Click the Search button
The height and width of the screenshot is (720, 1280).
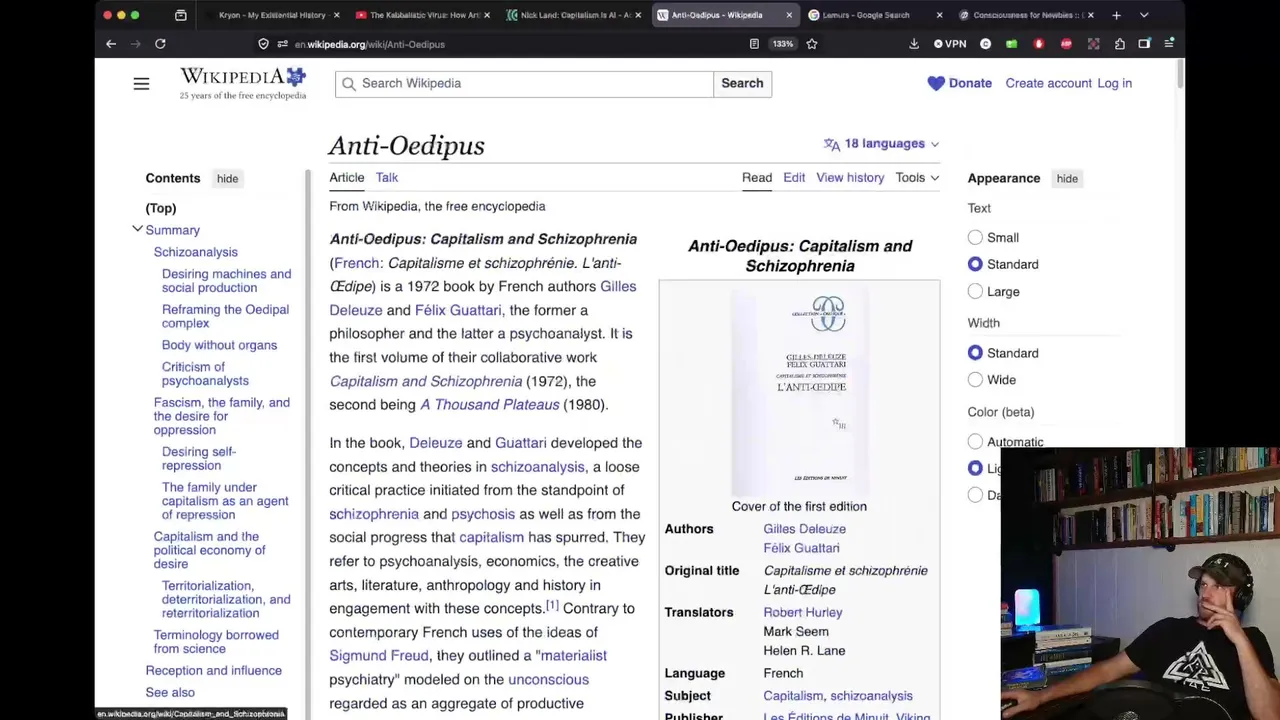pos(742,84)
